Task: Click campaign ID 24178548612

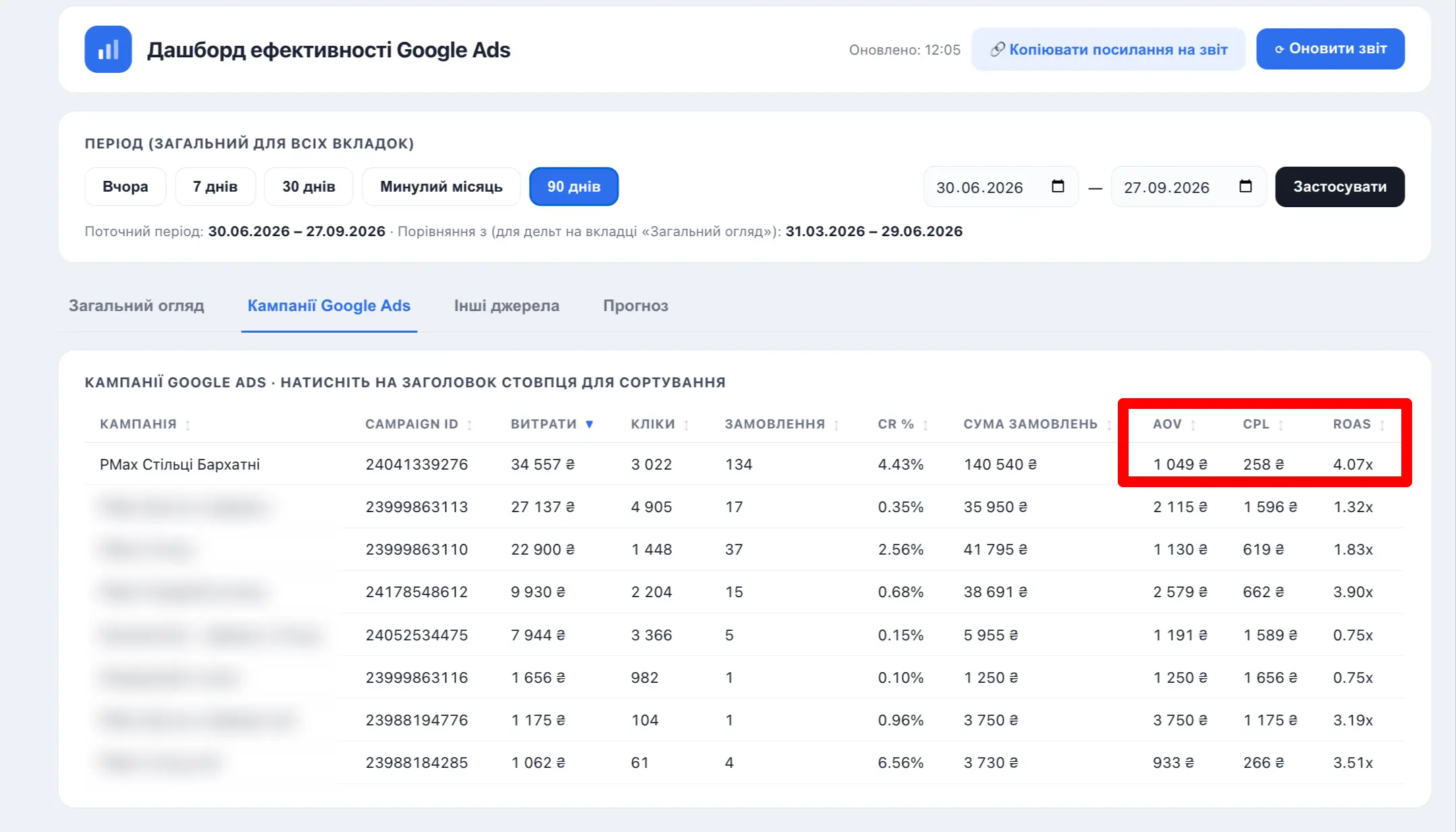Action: 416,592
